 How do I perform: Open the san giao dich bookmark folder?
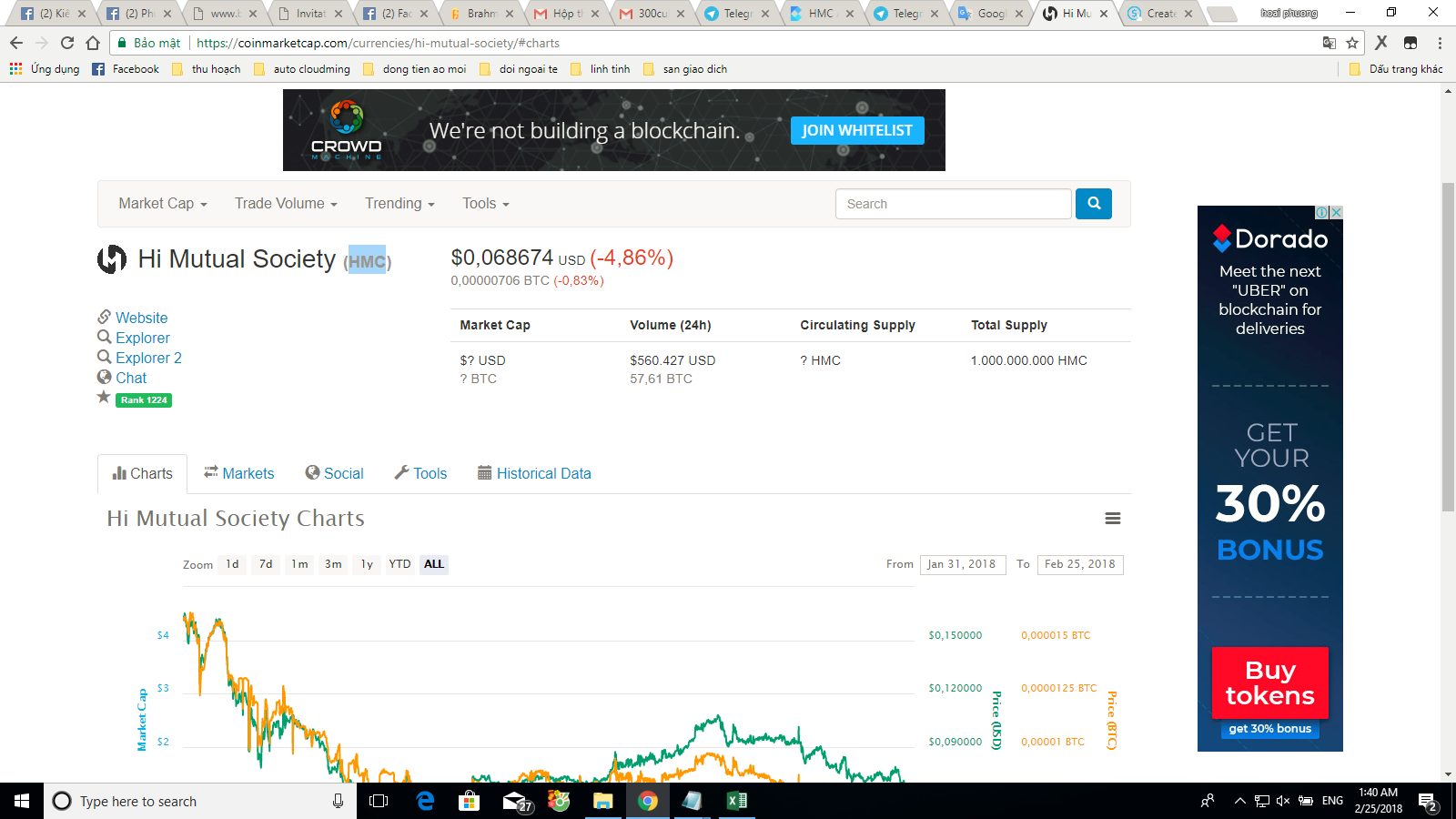click(685, 69)
